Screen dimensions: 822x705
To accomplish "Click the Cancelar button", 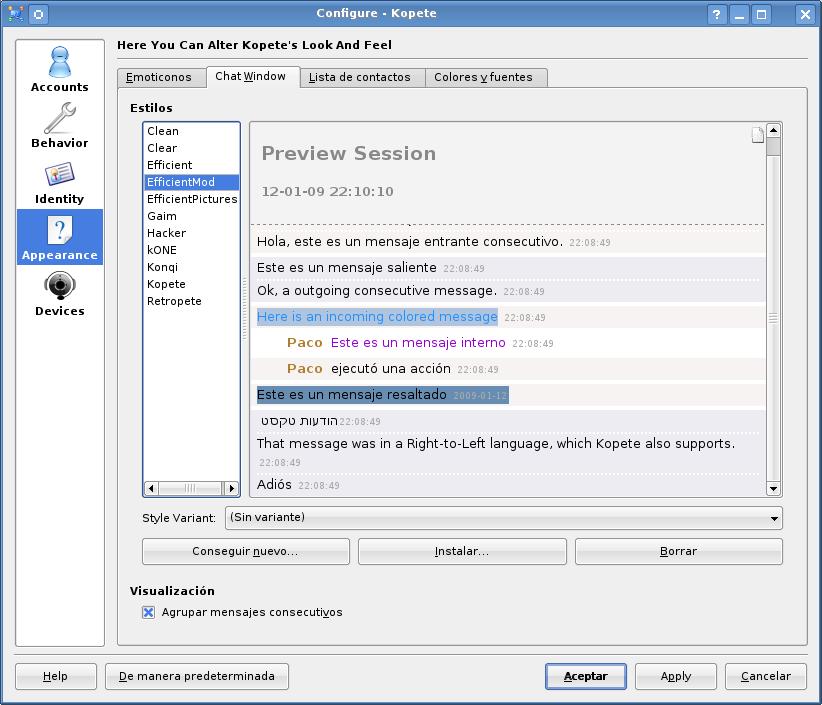I will click(x=765, y=676).
